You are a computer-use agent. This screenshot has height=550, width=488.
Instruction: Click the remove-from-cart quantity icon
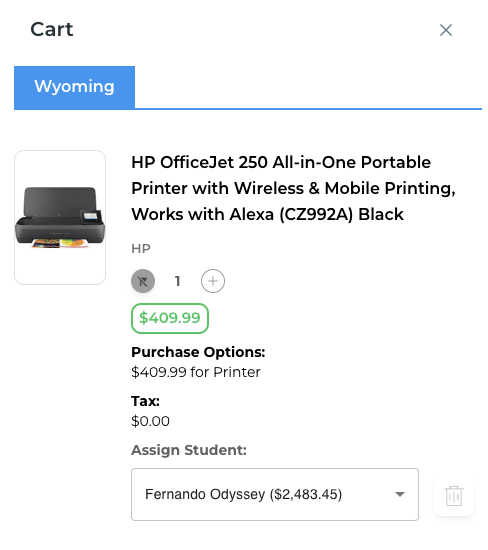(x=143, y=281)
